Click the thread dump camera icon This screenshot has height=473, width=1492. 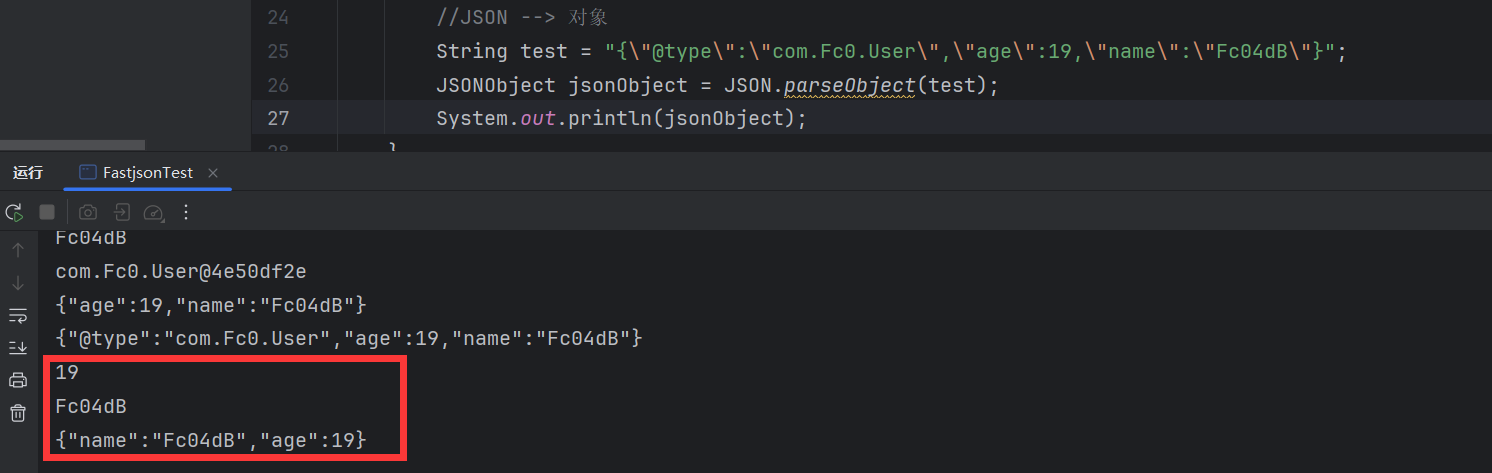pyautogui.click(x=88, y=212)
